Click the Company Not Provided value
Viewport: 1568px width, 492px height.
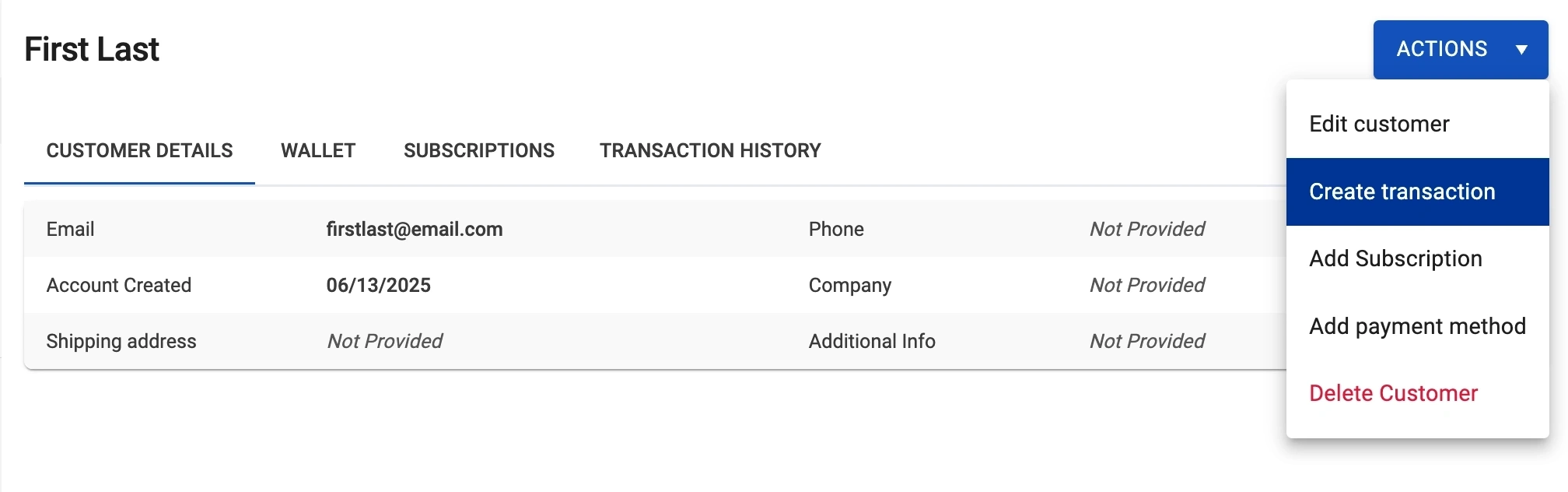(x=1147, y=286)
